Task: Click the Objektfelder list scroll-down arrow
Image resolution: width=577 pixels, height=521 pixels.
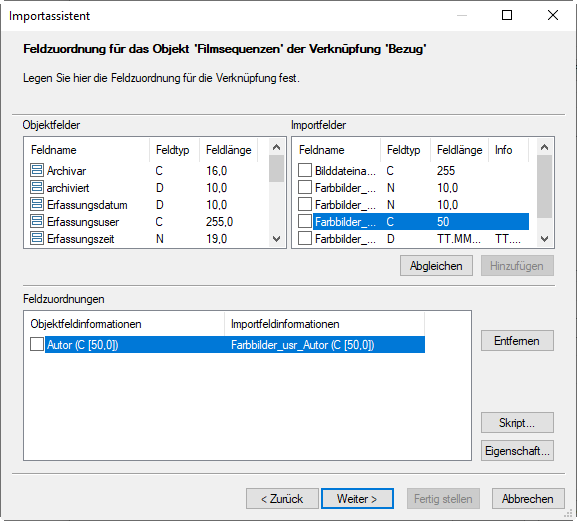Action: (277, 239)
